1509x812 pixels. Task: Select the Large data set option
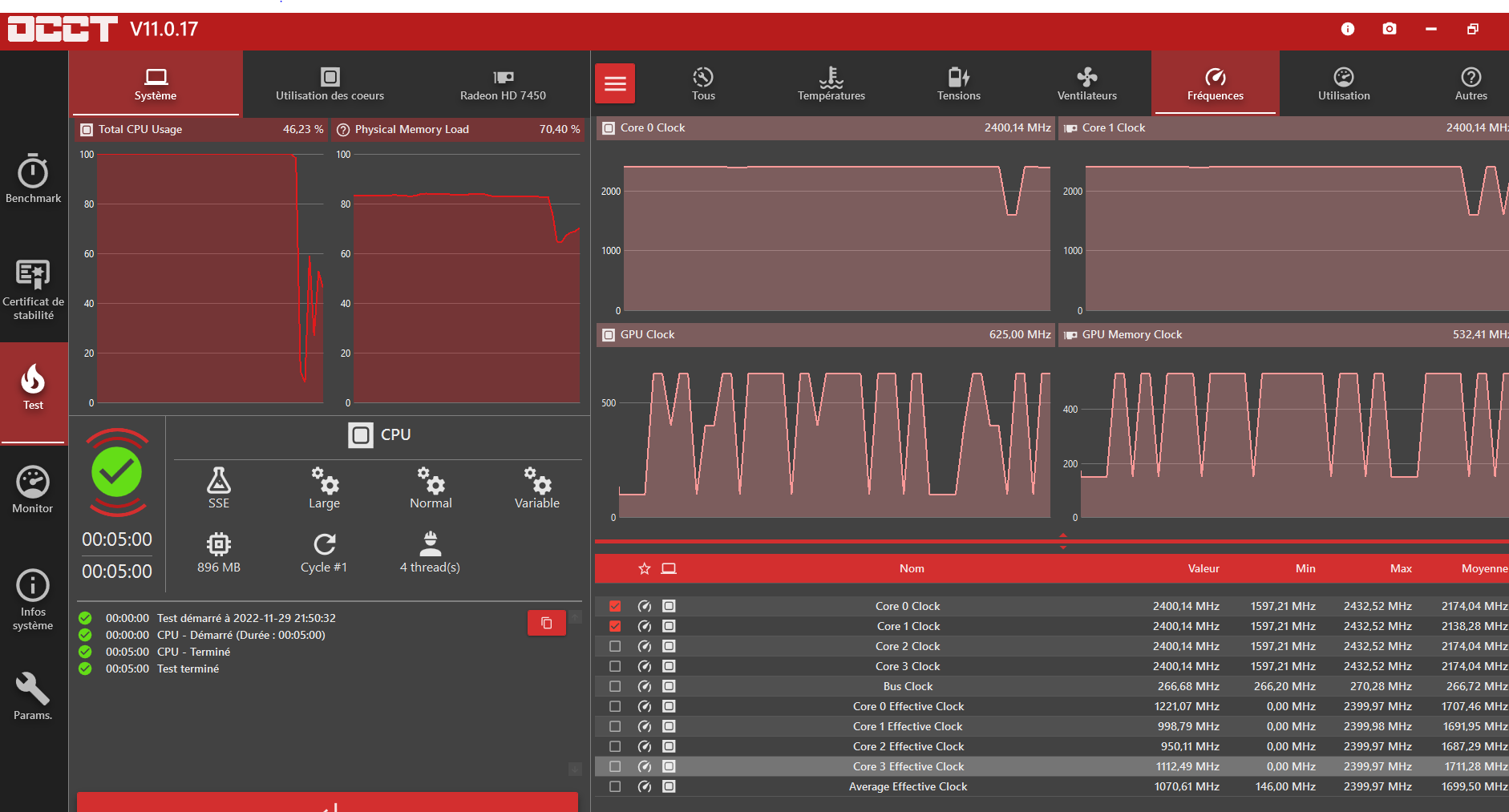pyautogui.click(x=325, y=487)
